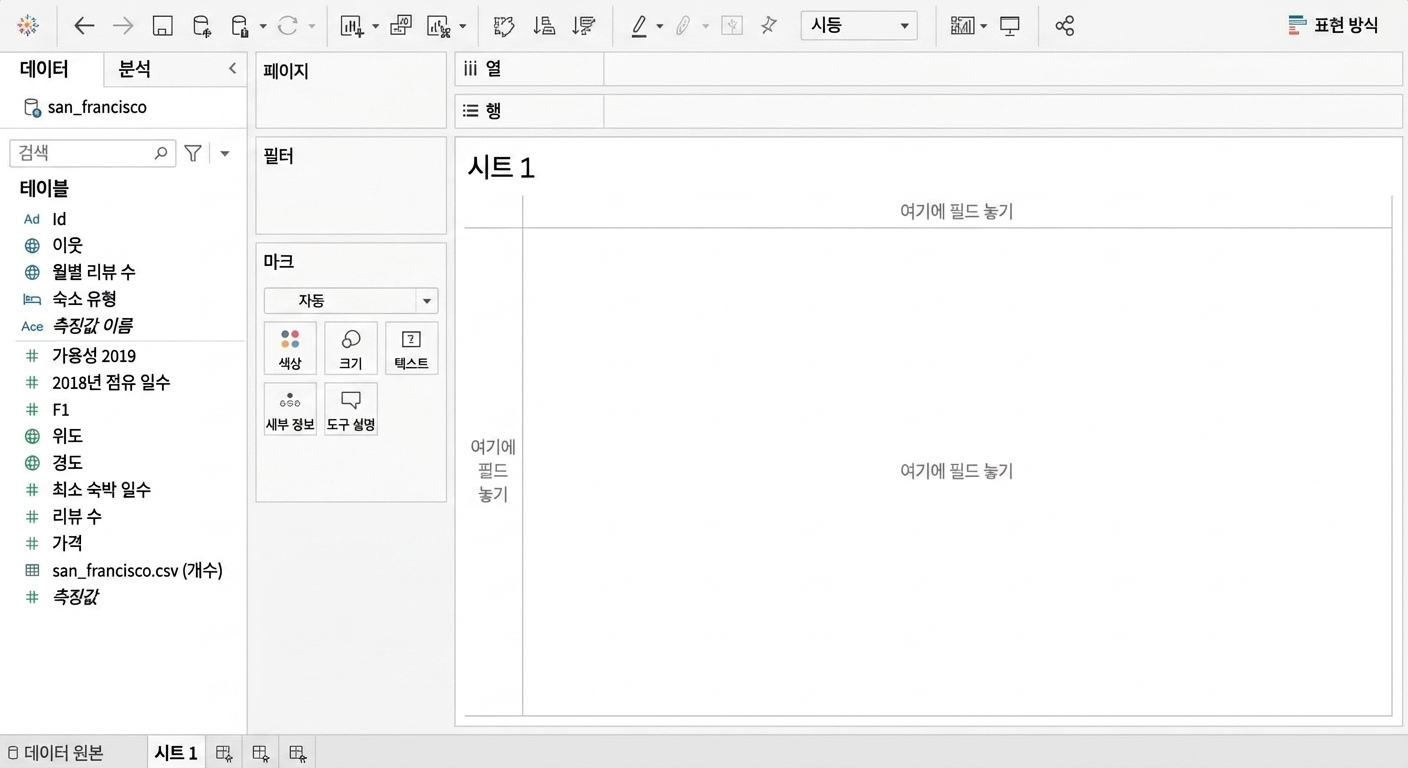This screenshot has width=1408, height=768.
Task: Open dropdown arrow beside new worksheet icon
Action: point(375,27)
